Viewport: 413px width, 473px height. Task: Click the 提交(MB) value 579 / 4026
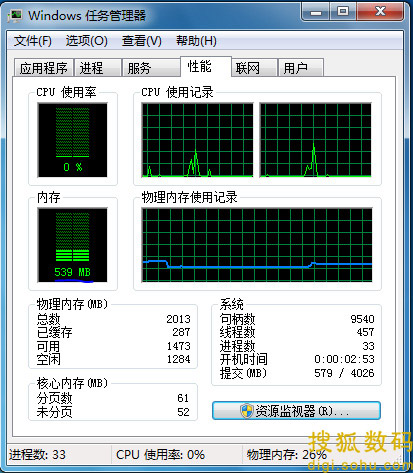pos(344,373)
